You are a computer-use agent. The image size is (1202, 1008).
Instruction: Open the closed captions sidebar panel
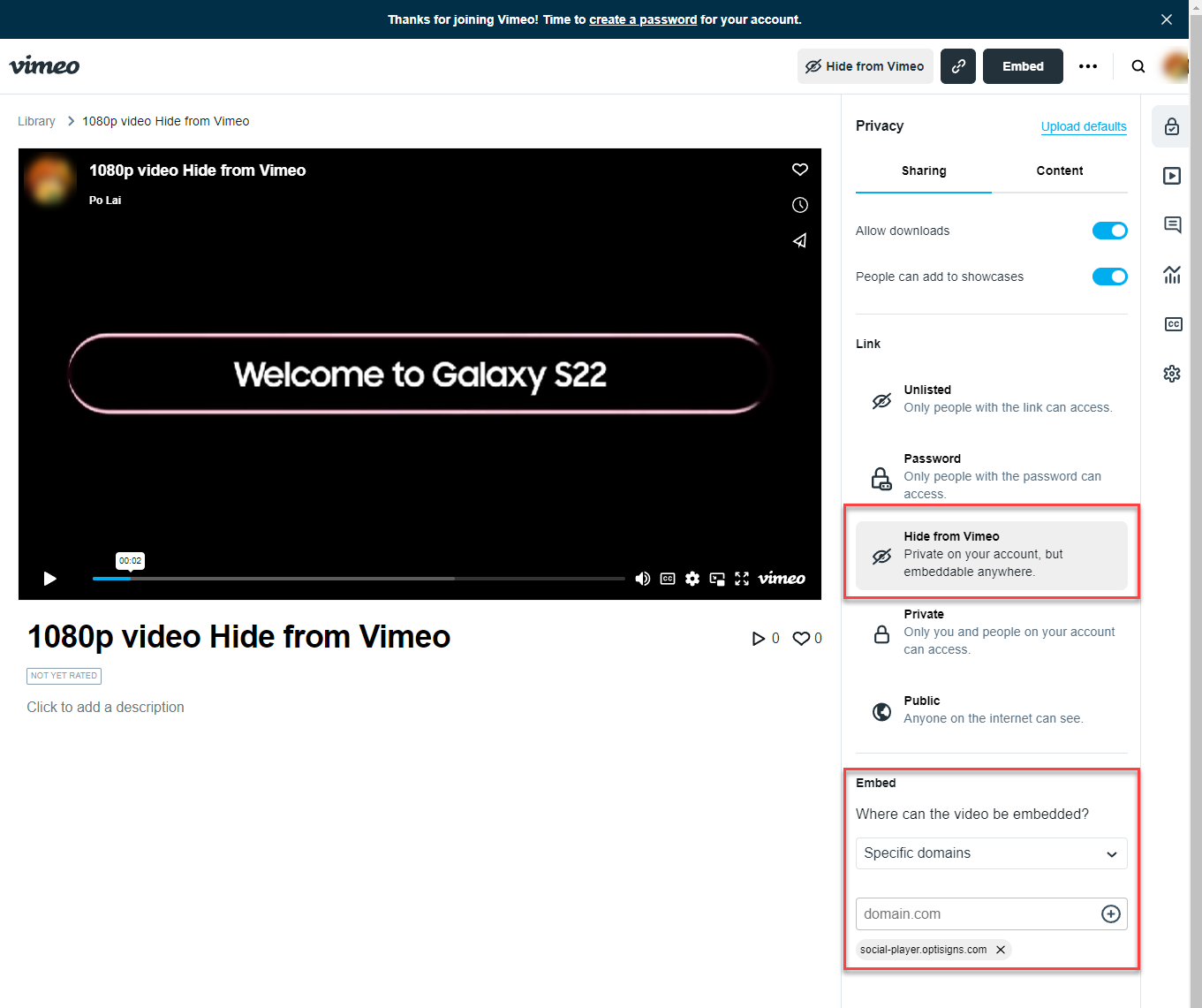(x=1172, y=324)
